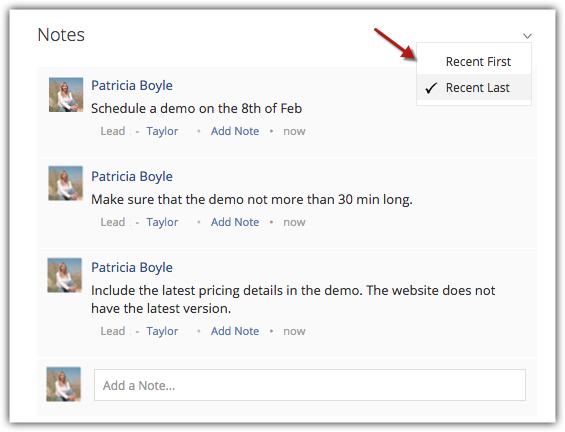This screenshot has height=432, width=565.
Task: Select text 'Schedule a demo on the 8th of Feb'
Action: (x=196, y=108)
